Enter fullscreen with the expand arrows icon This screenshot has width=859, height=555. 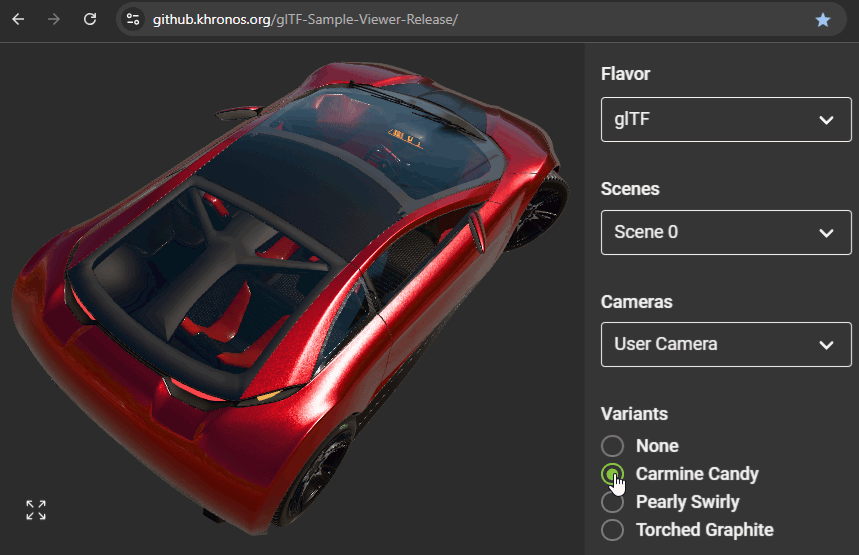coord(36,510)
